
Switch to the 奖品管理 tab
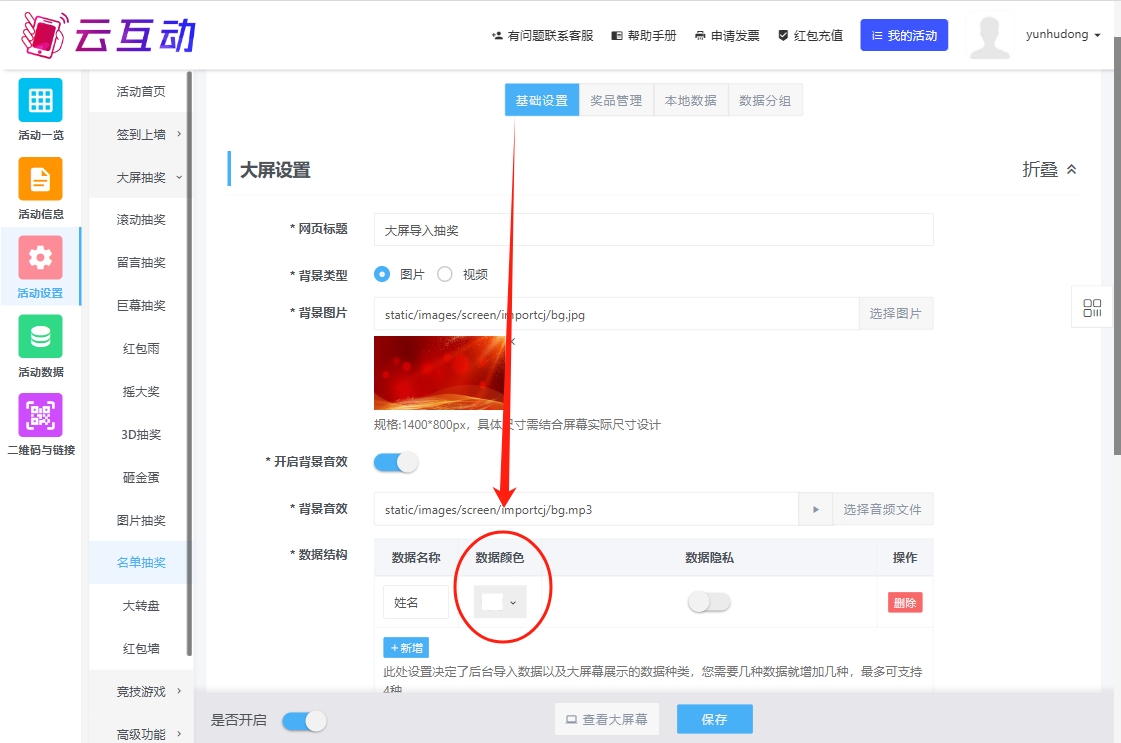616,100
